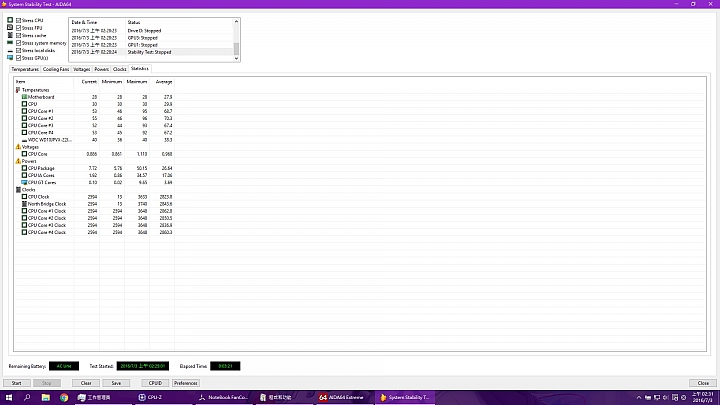
Task: Select the Stability Test: Stopped log entry
Action: point(152,52)
